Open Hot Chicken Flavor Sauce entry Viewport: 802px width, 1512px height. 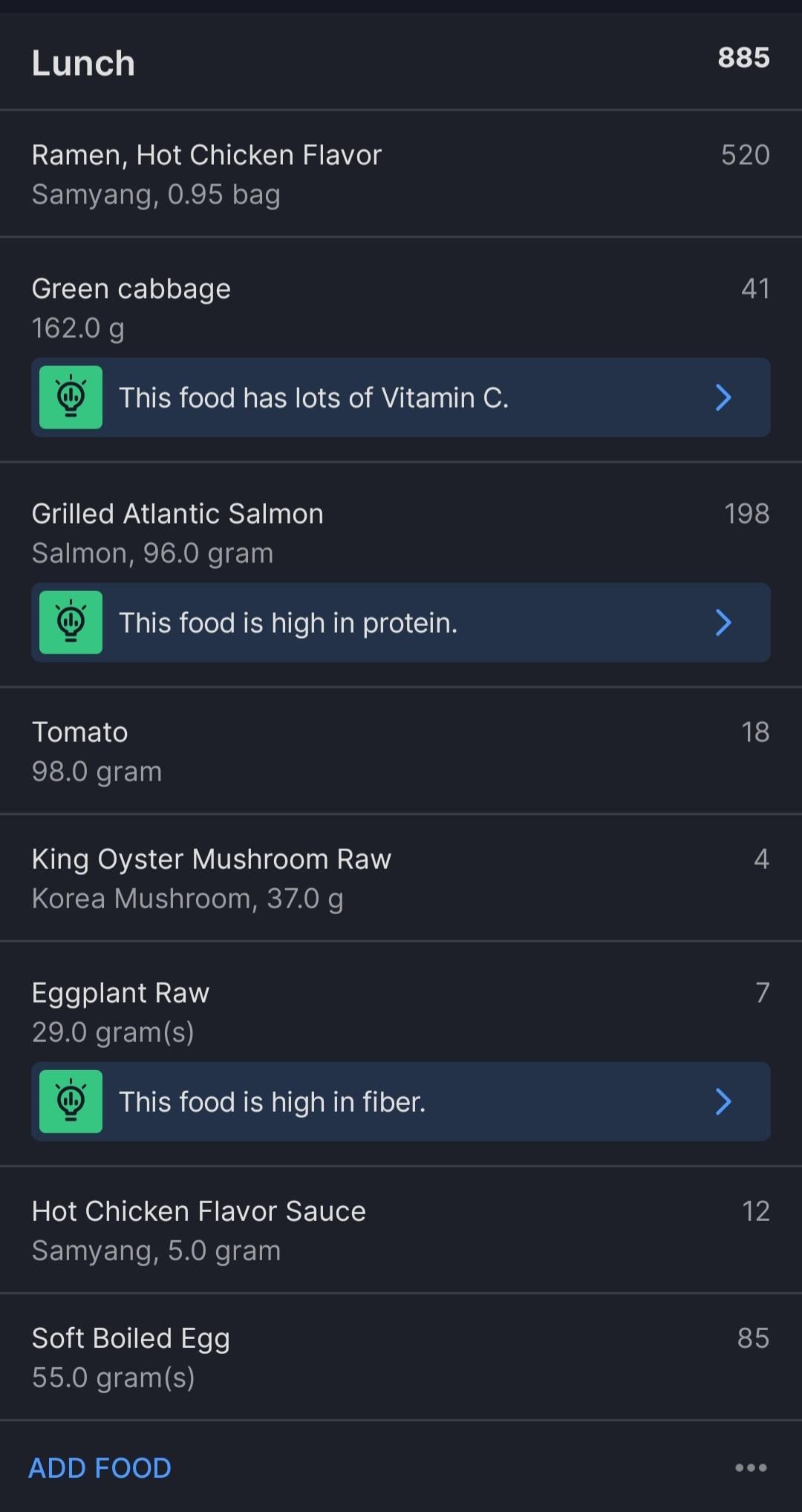[x=198, y=1230]
